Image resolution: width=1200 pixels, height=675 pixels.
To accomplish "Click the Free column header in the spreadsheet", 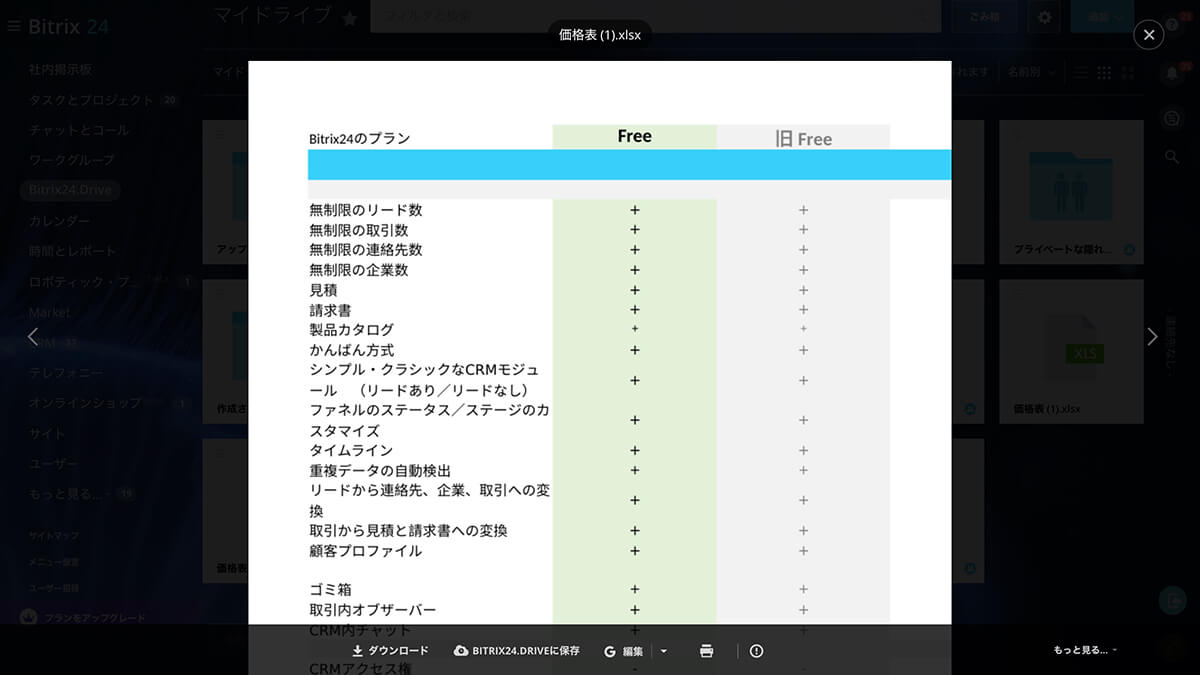I will pos(634,137).
